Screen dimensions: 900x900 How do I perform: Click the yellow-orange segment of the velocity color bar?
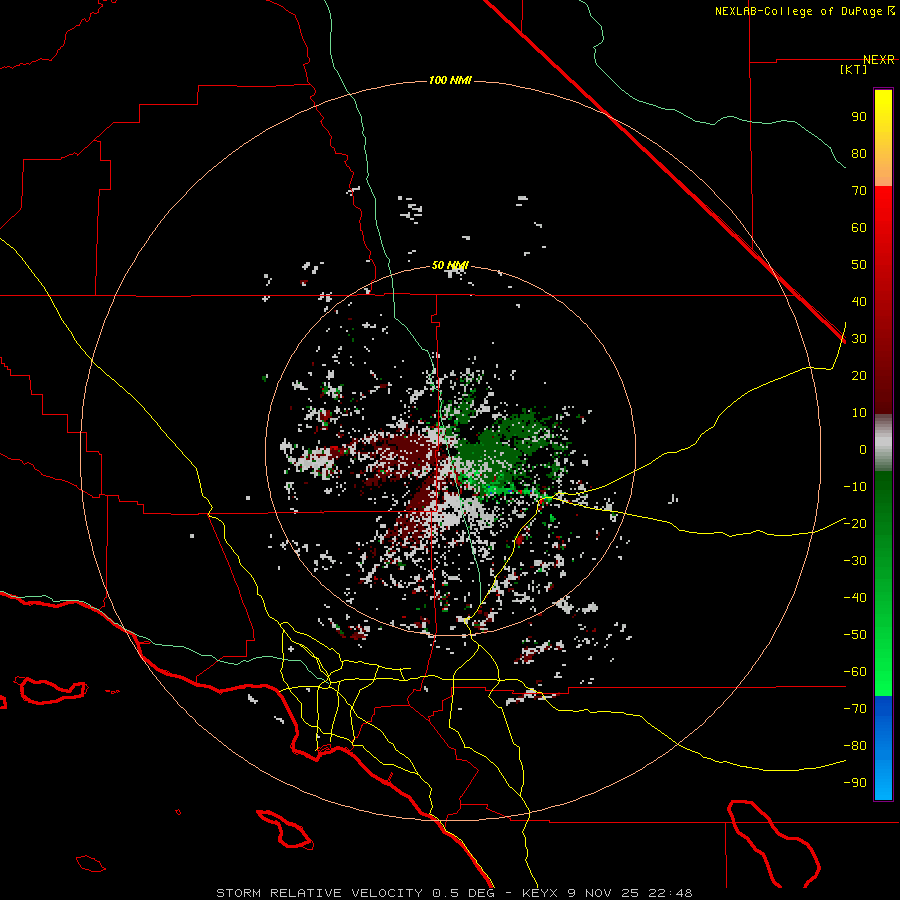883,138
